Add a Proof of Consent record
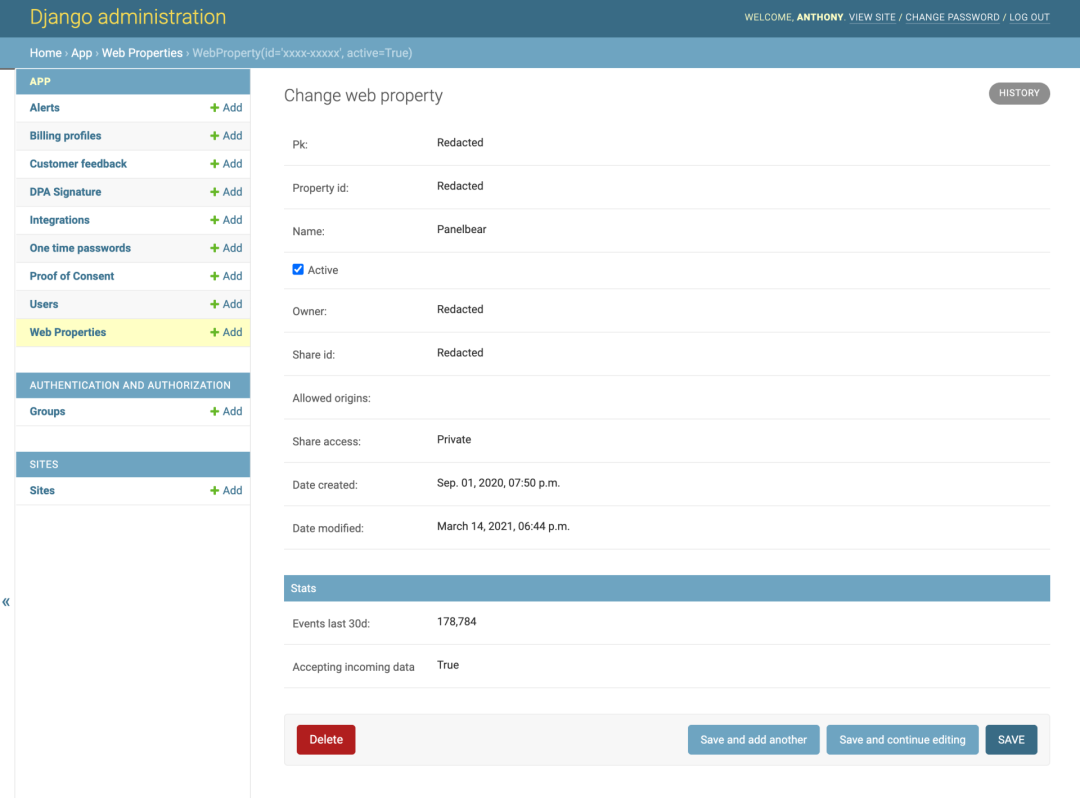Viewport: 1080px width, 798px height. (x=226, y=276)
